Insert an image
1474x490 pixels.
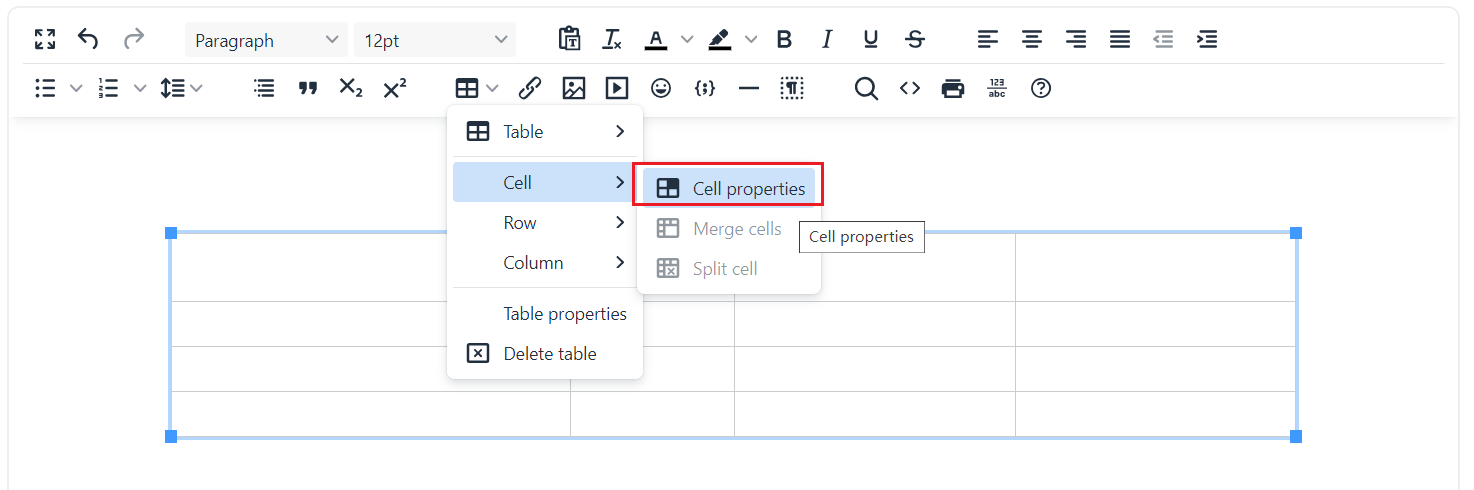coord(574,89)
